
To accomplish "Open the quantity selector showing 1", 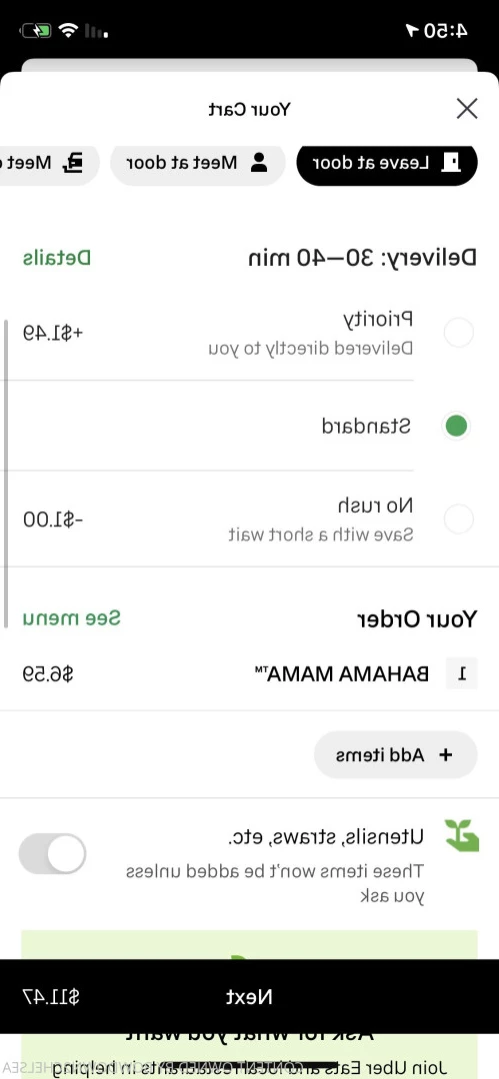I will [x=462, y=674].
